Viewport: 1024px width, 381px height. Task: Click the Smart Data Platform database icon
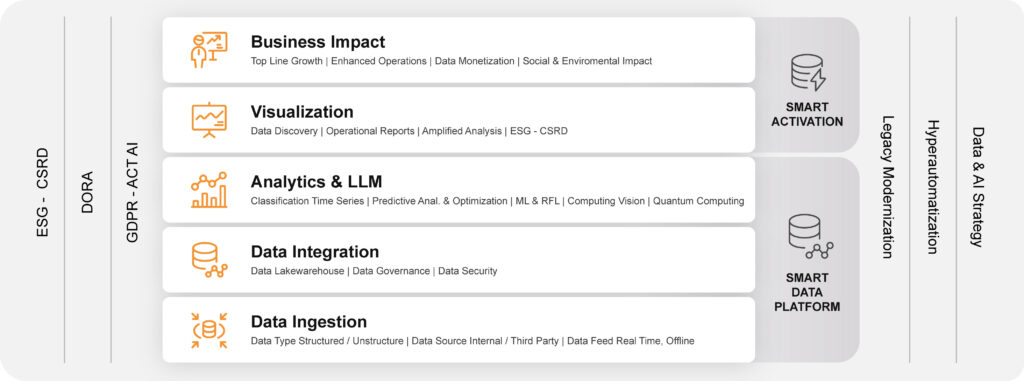tap(810, 236)
